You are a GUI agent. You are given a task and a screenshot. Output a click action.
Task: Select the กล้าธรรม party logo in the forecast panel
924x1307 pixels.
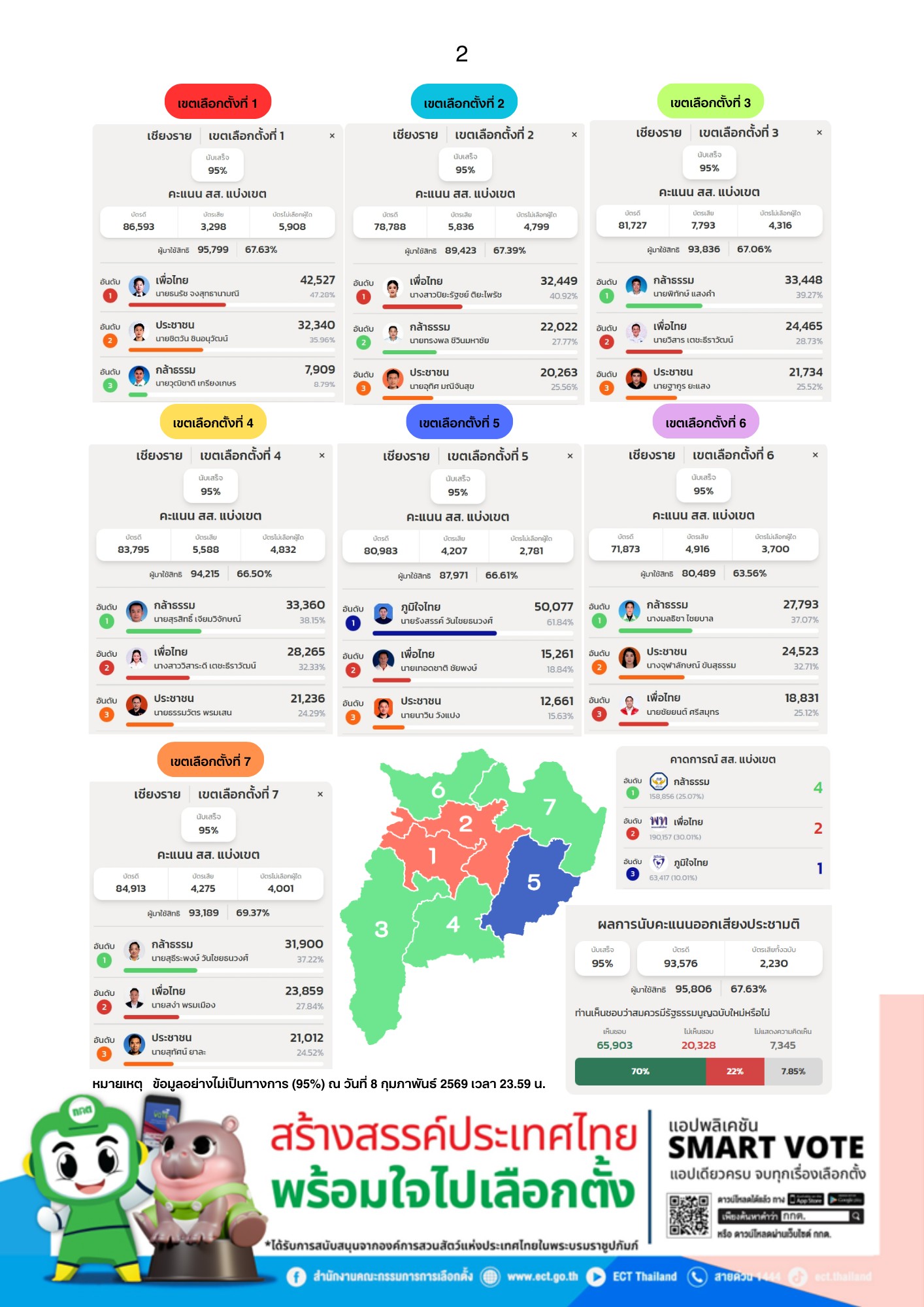point(659,781)
